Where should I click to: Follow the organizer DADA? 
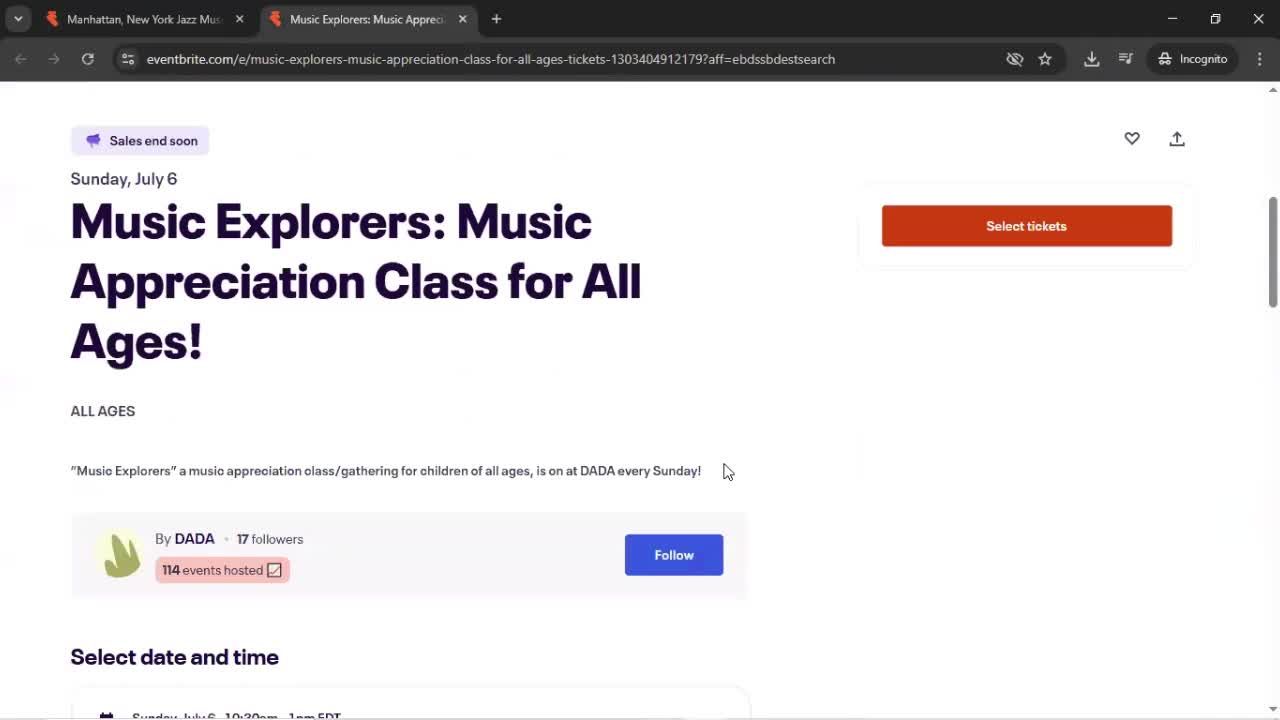[673, 555]
